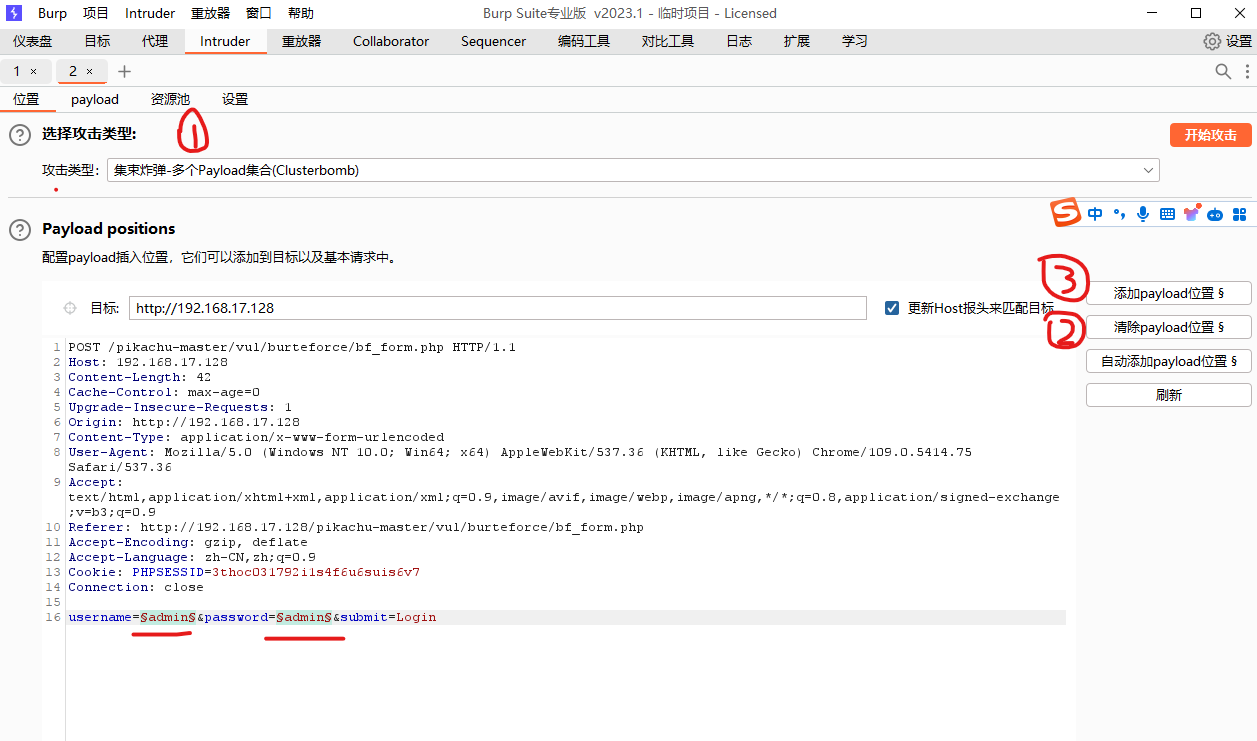Click 自动添加payload位置 § button
The width and height of the screenshot is (1257, 741).
click(1168, 361)
